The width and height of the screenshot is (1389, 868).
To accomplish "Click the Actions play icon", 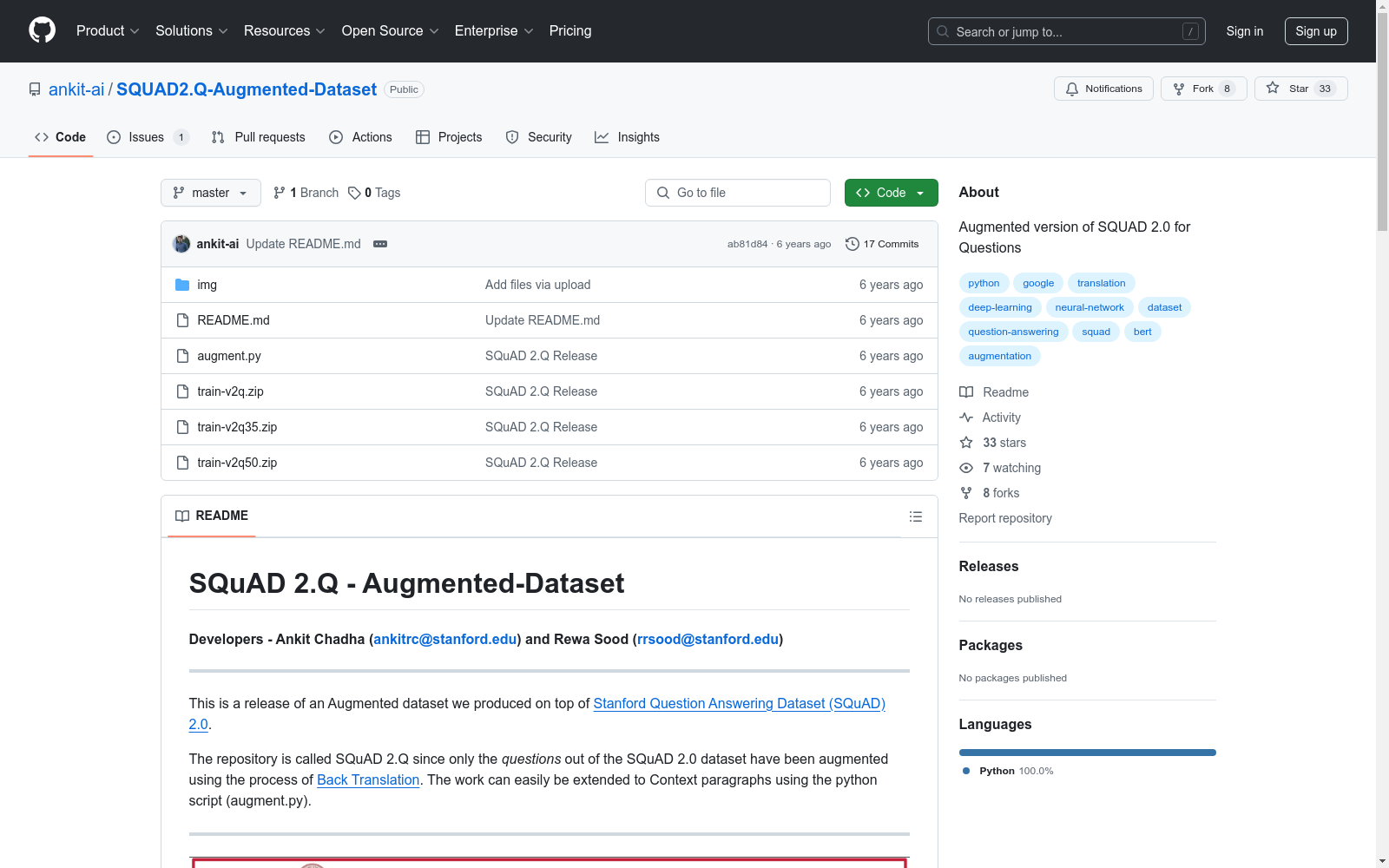I will [x=336, y=137].
